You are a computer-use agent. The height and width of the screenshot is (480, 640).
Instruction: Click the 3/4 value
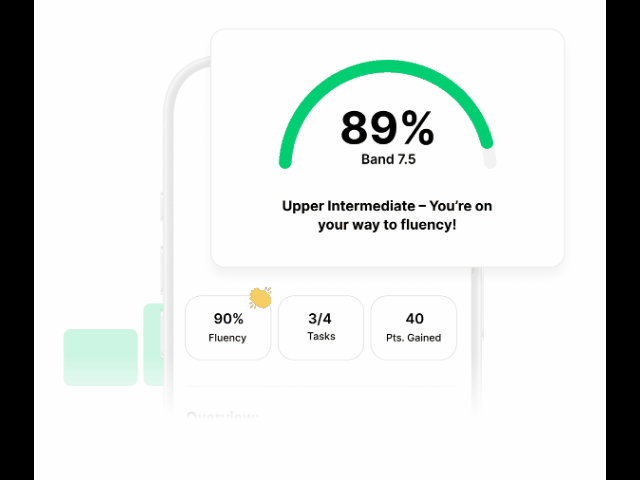click(x=321, y=319)
